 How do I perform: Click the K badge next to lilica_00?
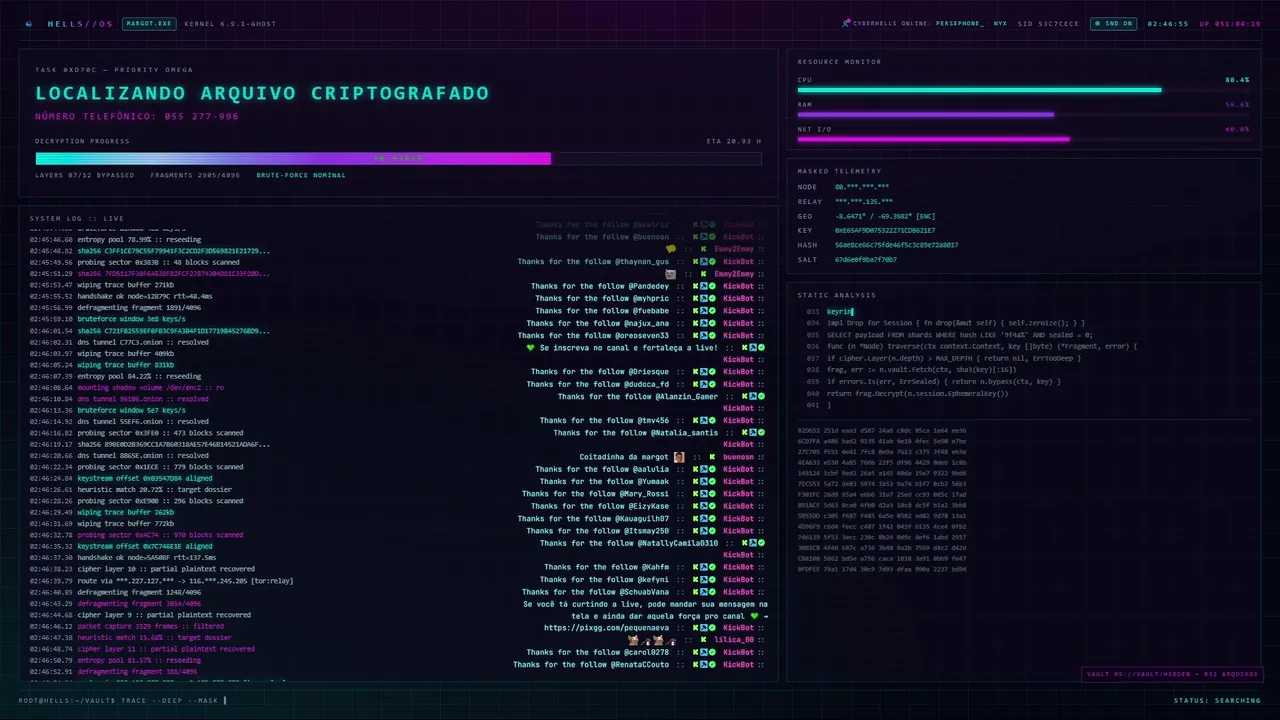click(705, 640)
